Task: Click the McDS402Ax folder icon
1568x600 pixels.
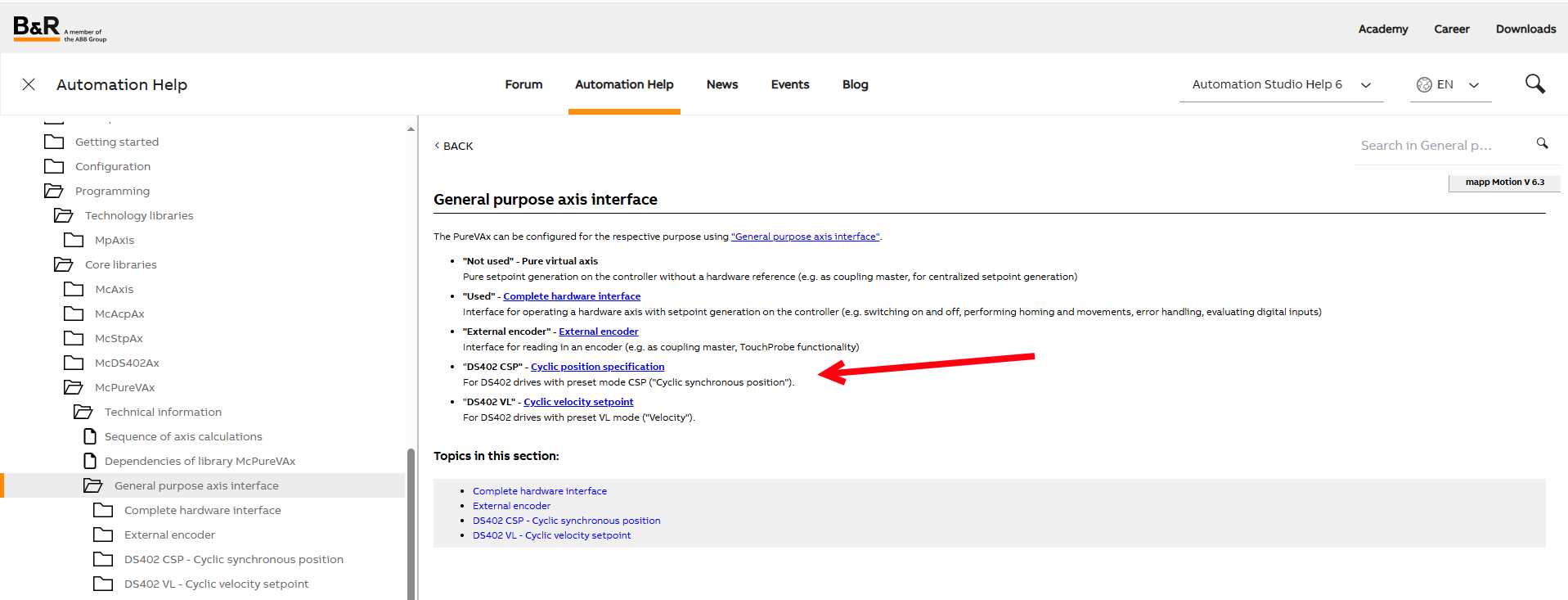Action: click(74, 363)
